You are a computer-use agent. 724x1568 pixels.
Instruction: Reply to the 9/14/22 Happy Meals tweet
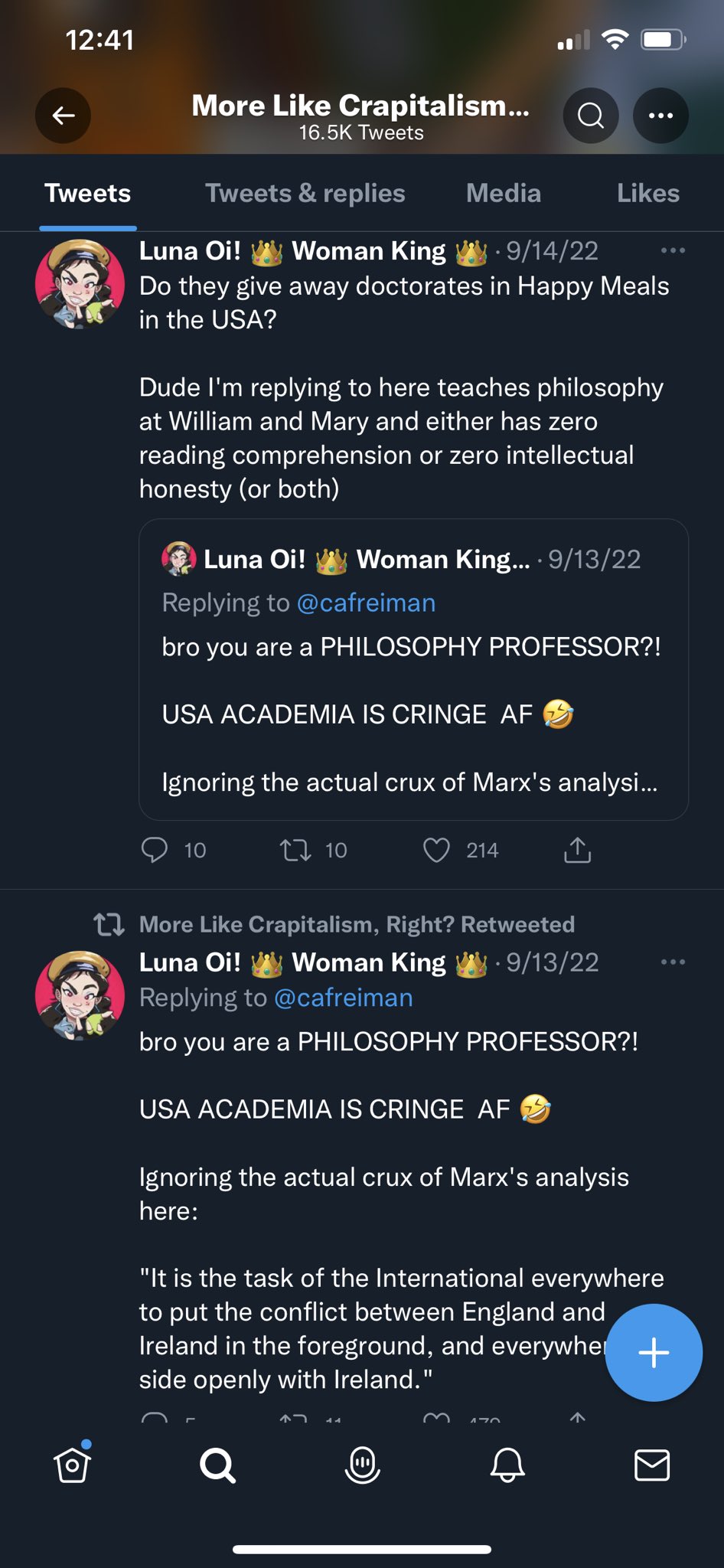point(155,850)
